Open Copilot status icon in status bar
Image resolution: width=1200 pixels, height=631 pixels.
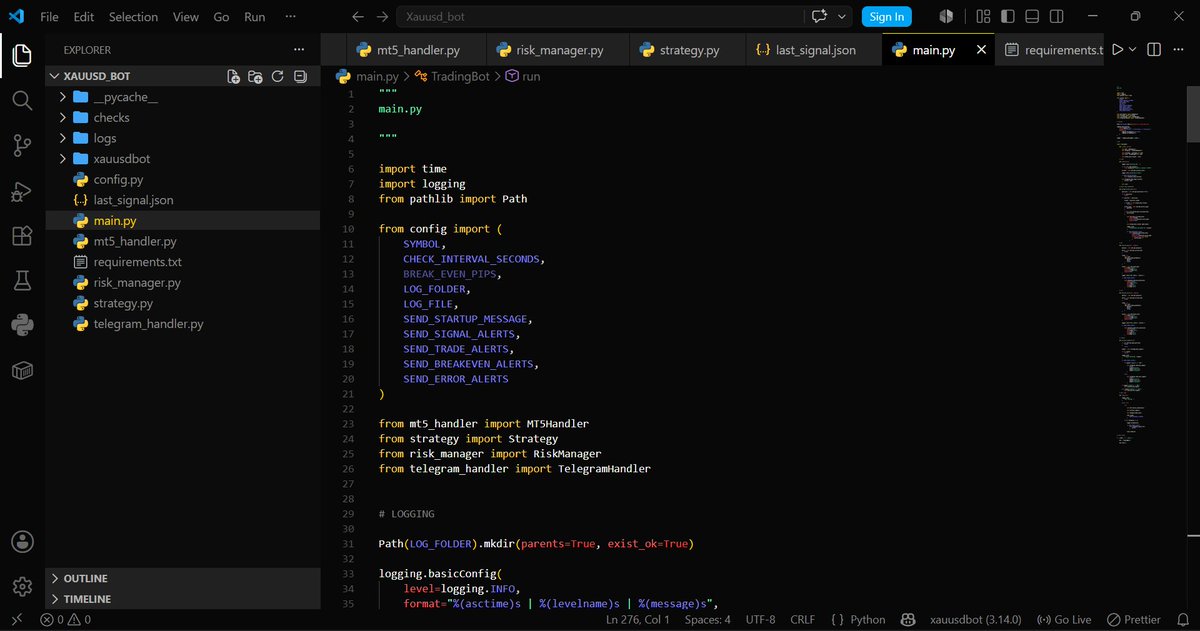tap(909, 619)
